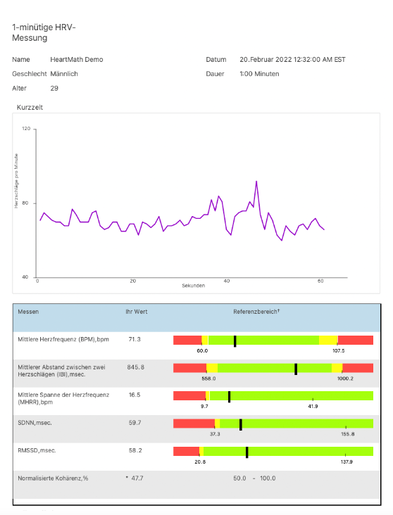Click the reference limit "137.9"
Image resolution: width=393 pixels, height=515 pixels.
[347, 462]
